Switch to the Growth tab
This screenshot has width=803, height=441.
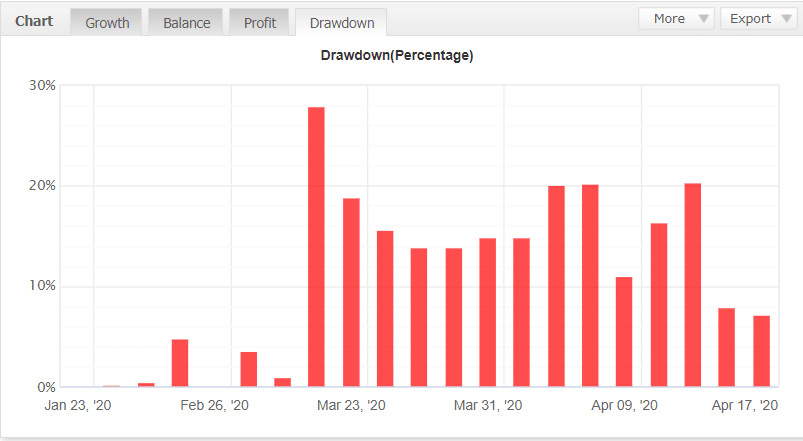(107, 22)
